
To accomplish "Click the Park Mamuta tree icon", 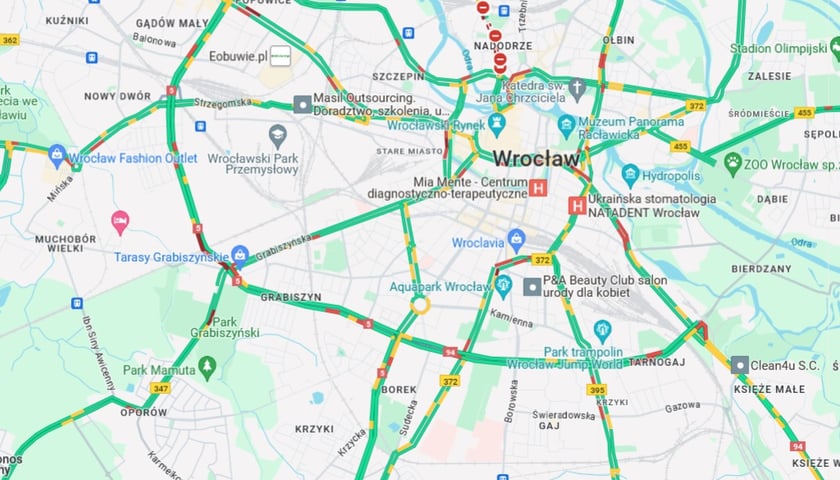I will [207, 368].
